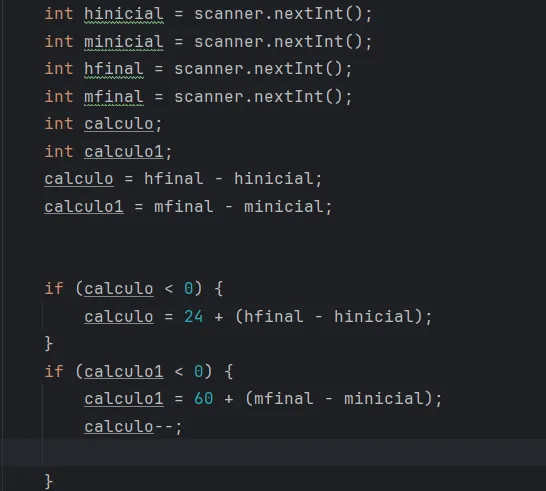Click scanner.nextInt() on the mfinal line
Screen dimensions: 546x491
[259, 97]
